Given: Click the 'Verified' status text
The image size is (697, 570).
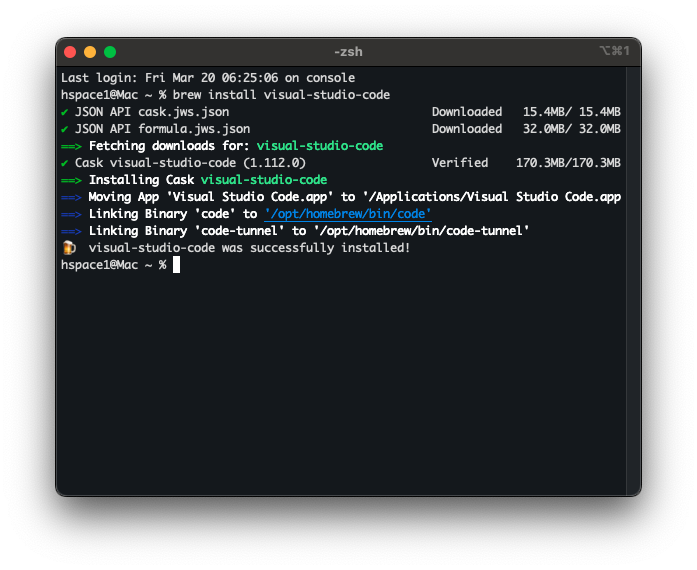Looking at the screenshot, I should point(460,163).
